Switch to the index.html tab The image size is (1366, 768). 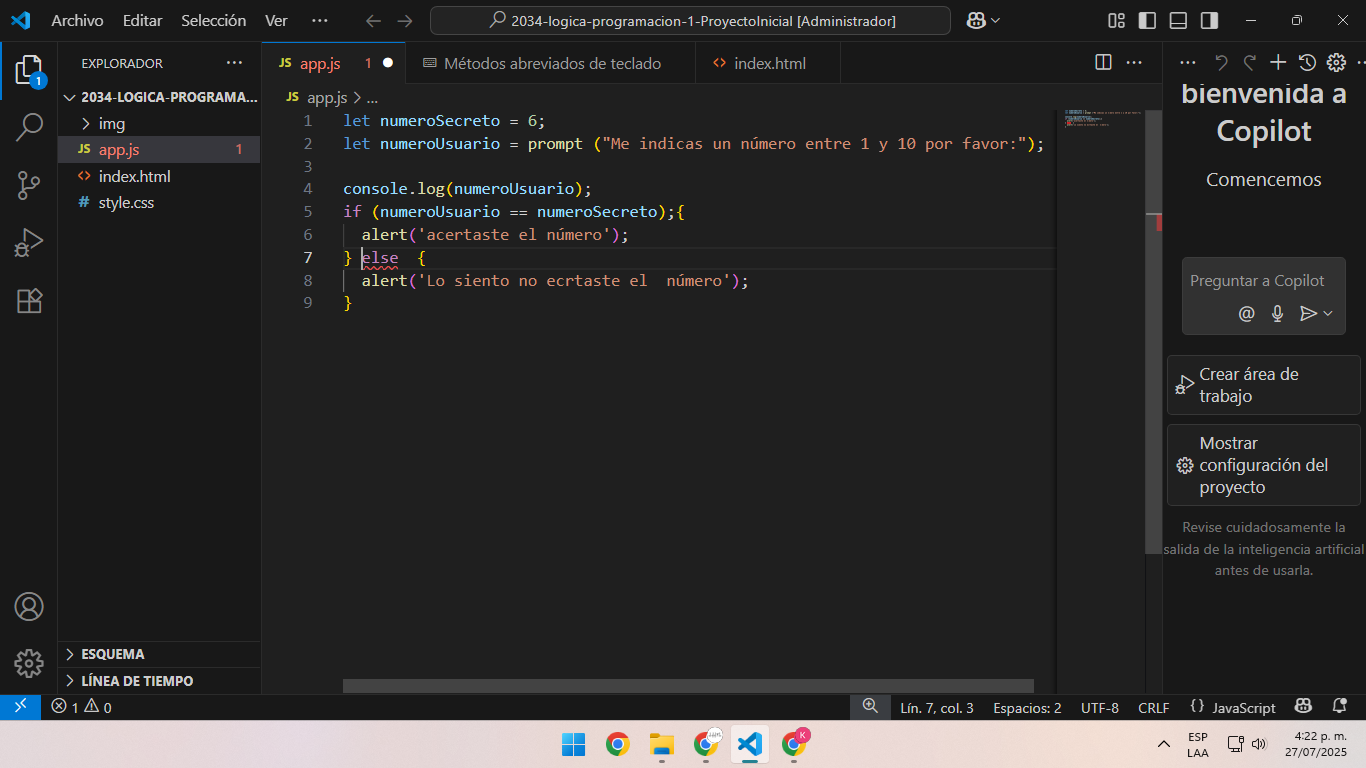point(768,63)
